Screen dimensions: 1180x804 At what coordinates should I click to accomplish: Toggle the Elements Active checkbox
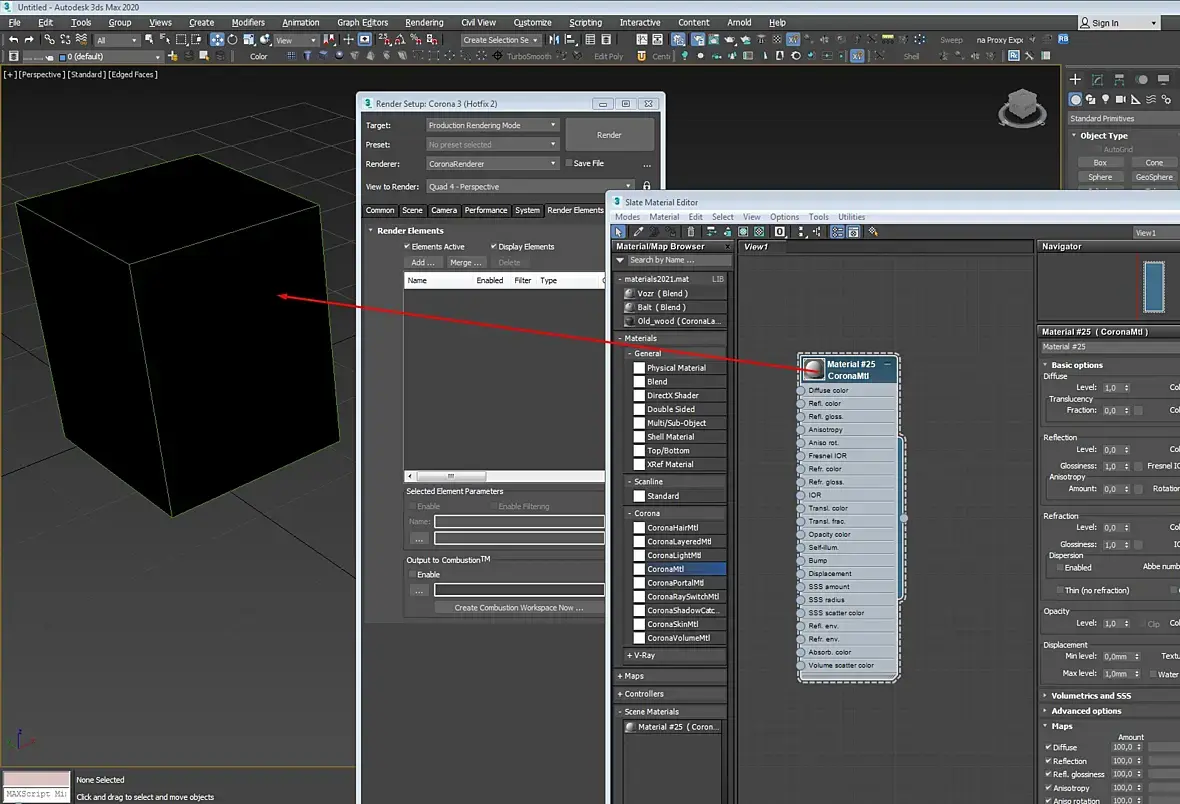coord(407,246)
